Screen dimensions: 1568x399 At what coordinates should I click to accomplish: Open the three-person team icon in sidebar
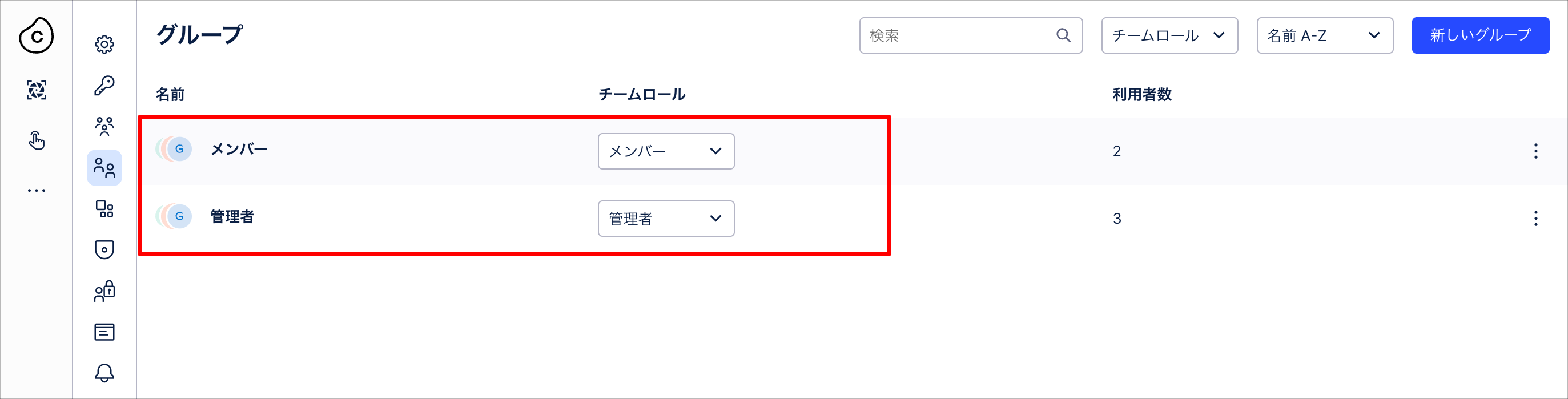[104, 127]
